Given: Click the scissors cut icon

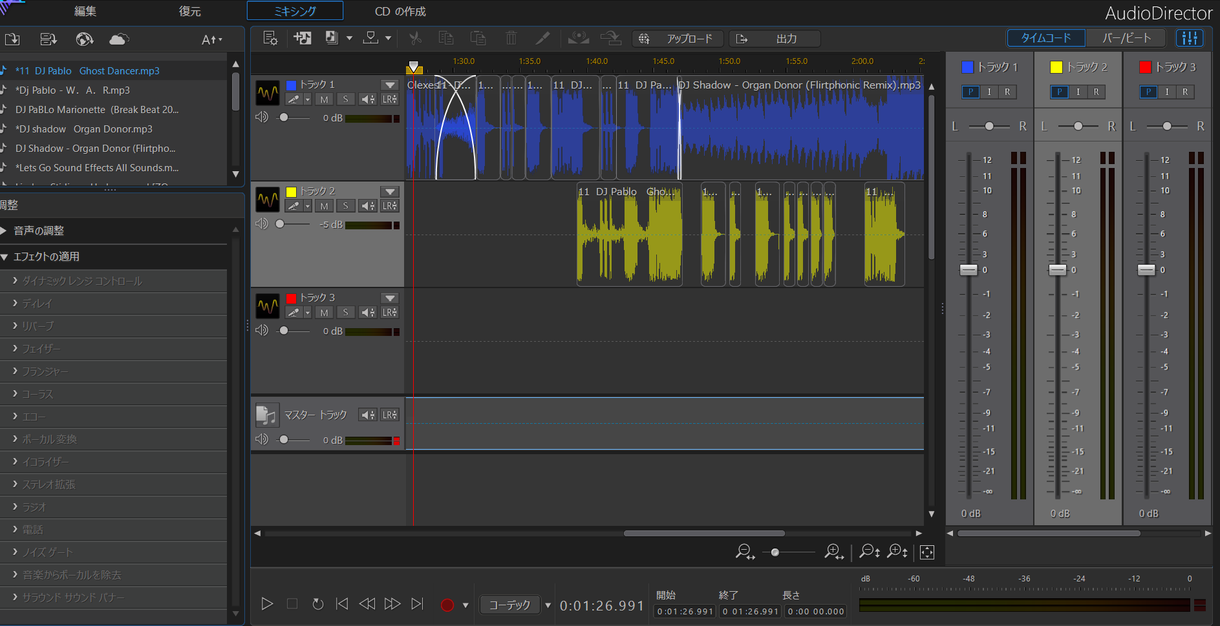Looking at the screenshot, I should click(416, 38).
